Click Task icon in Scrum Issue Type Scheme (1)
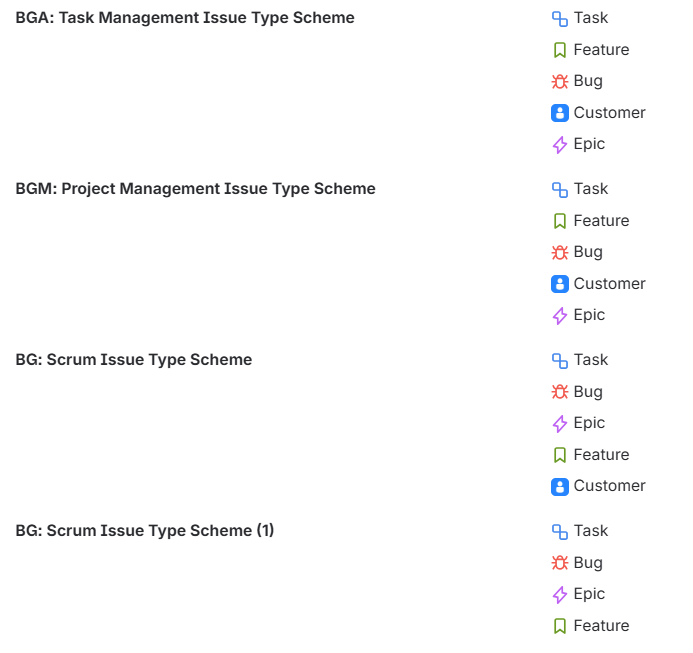The image size is (693, 653). [x=560, y=532]
